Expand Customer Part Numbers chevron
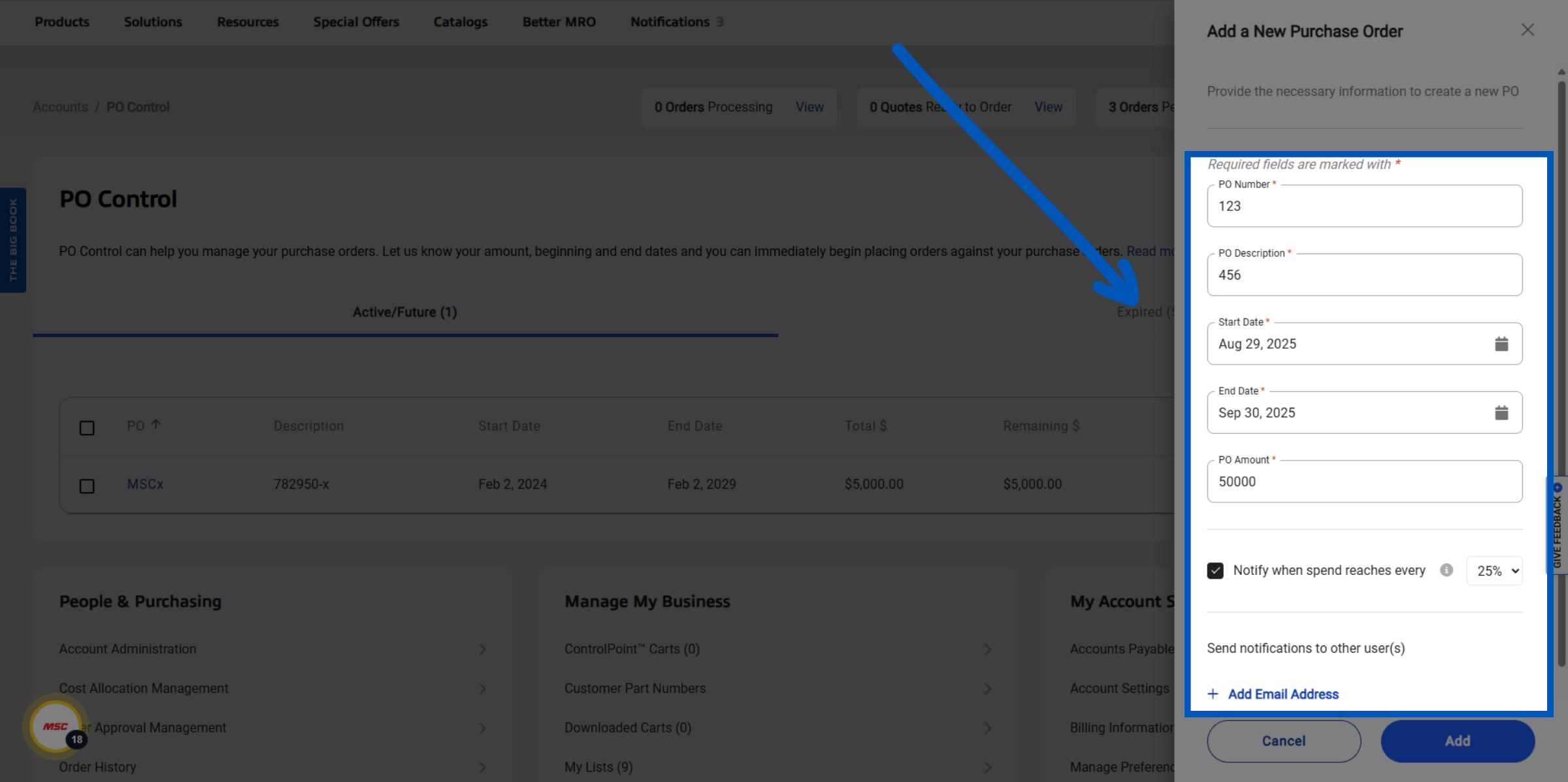 click(x=988, y=689)
